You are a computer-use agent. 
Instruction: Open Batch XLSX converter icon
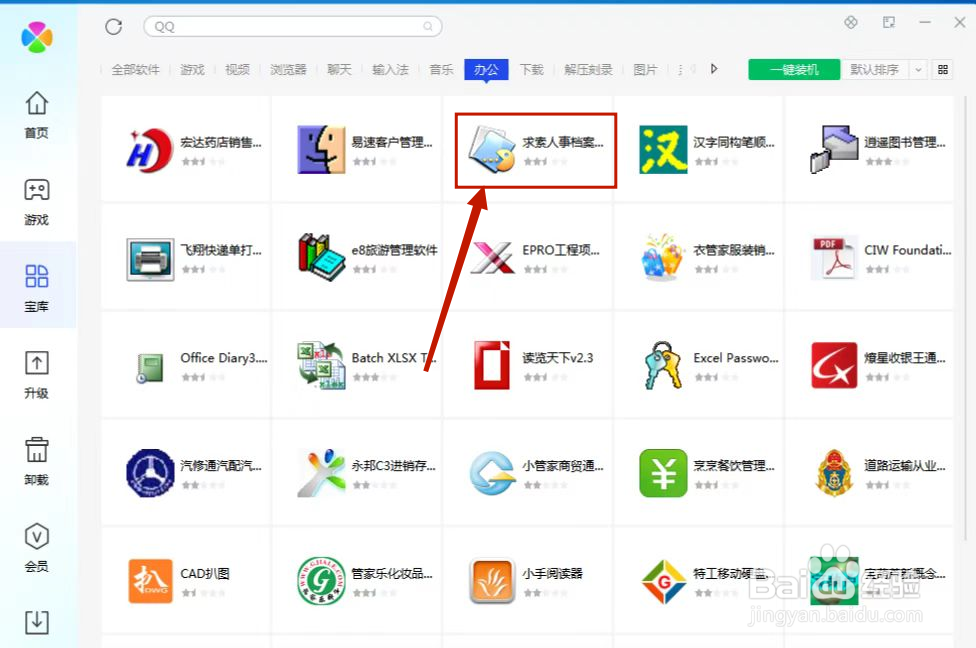click(321, 365)
